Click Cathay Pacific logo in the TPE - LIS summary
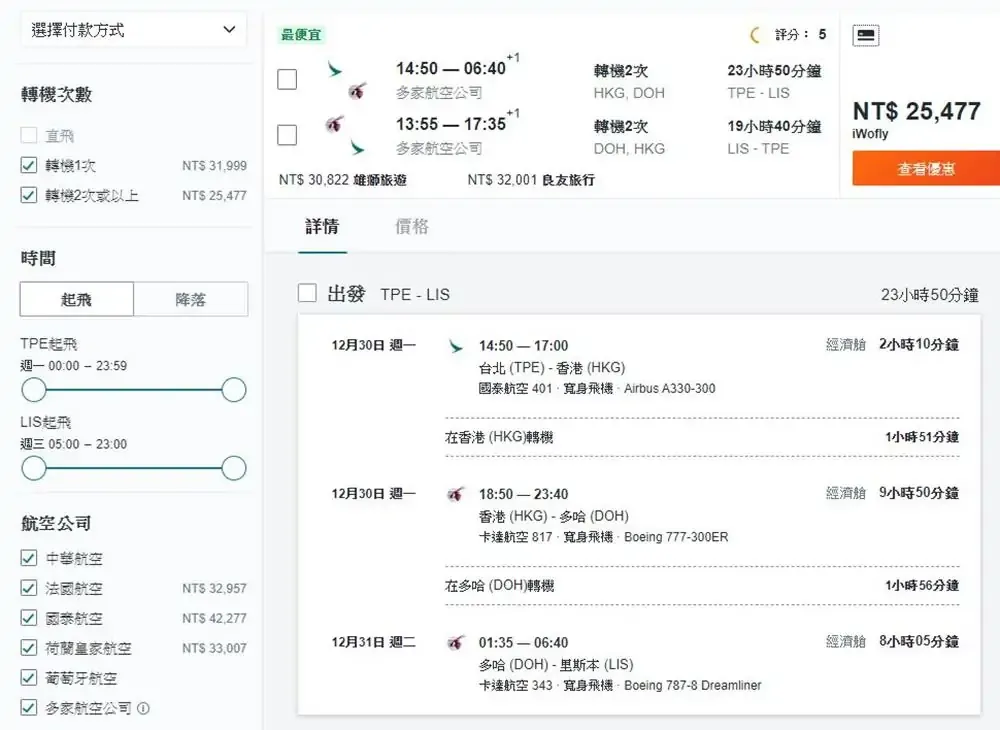This screenshot has width=1000, height=730. pos(335,70)
